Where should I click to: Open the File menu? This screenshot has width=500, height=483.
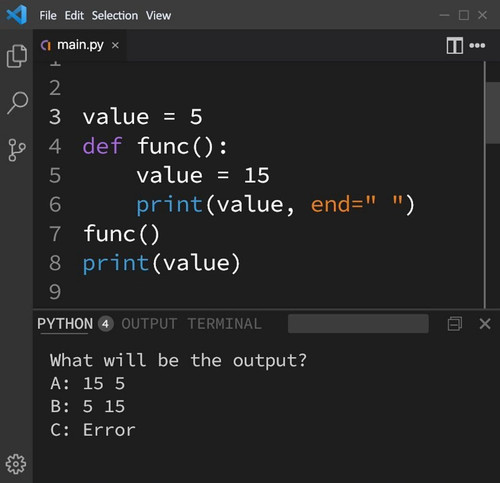point(48,15)
